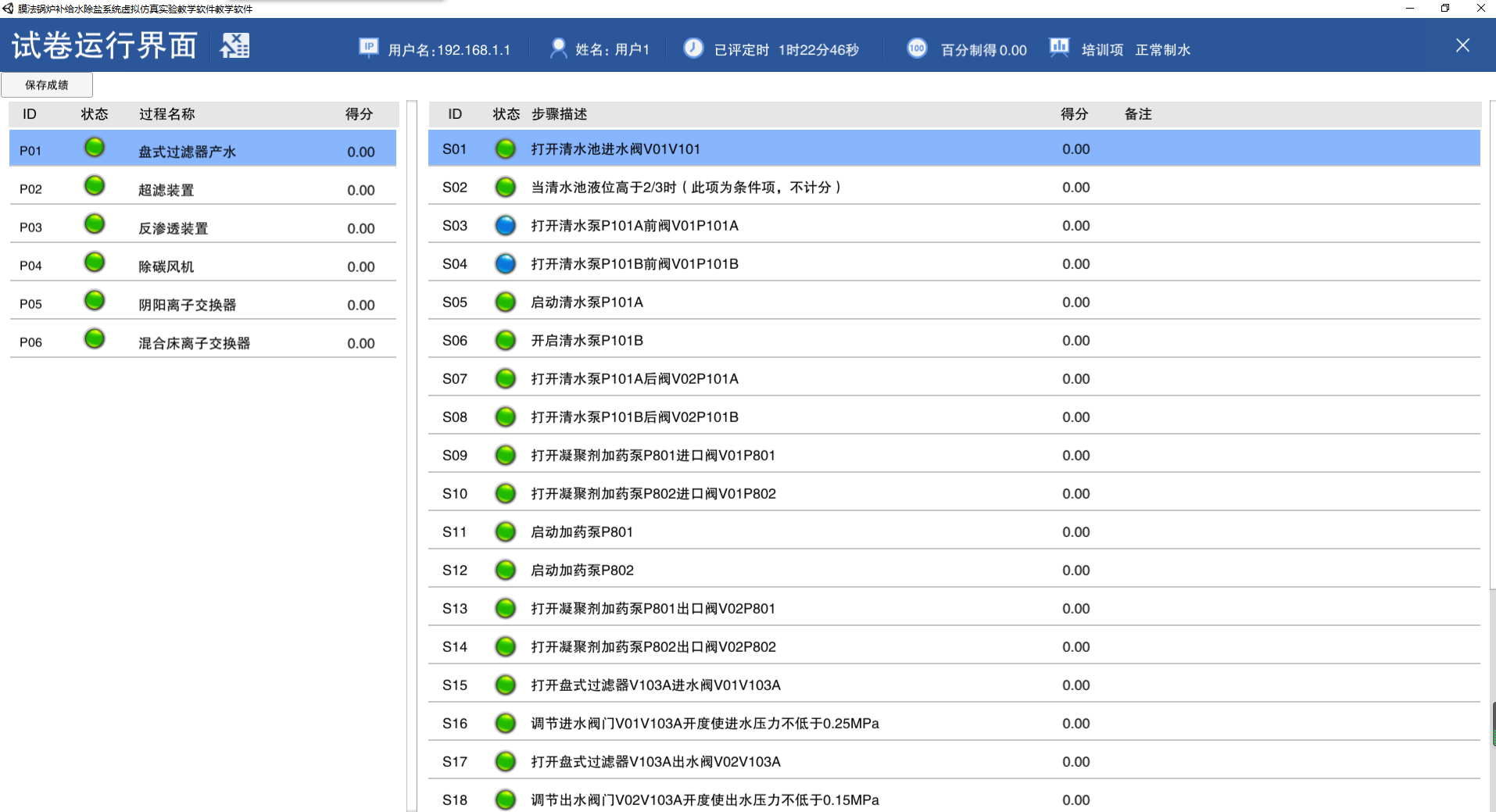Click the green status light of step S08
This screenshot has height=812, width=1496.
point(506,417)
